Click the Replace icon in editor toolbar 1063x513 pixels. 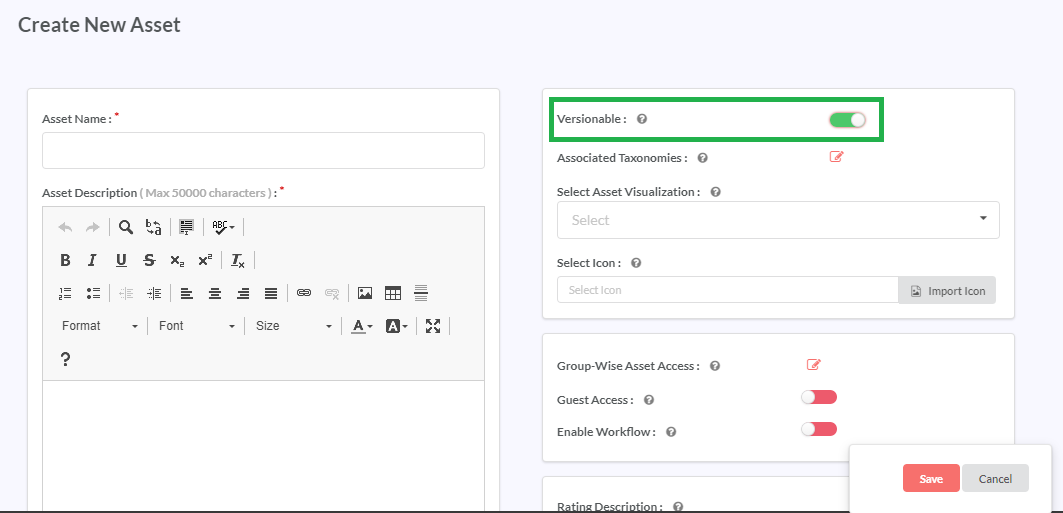coord(154,227)
